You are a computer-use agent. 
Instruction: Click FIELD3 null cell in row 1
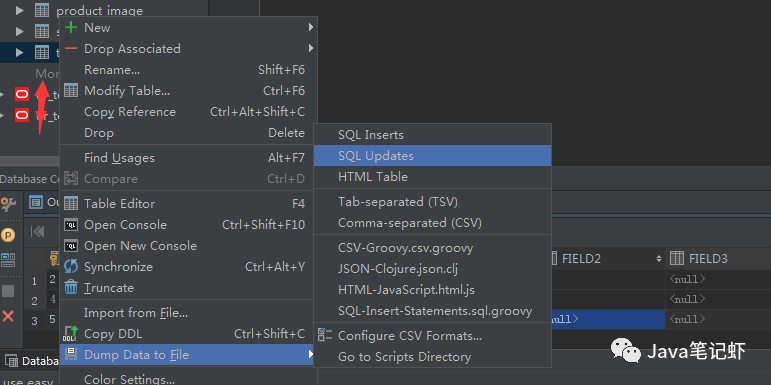tap(718, 279)
